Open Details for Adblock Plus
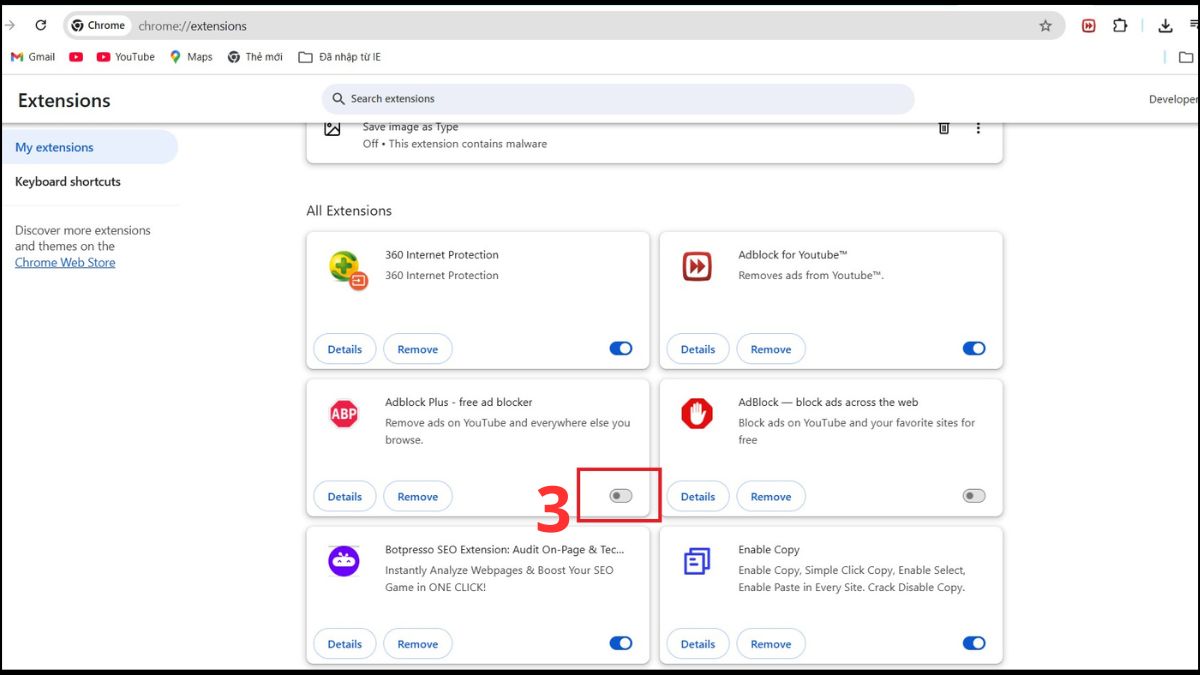Image resolution: width=1200 pixels, height=675 pixels. tap(345, 496)
